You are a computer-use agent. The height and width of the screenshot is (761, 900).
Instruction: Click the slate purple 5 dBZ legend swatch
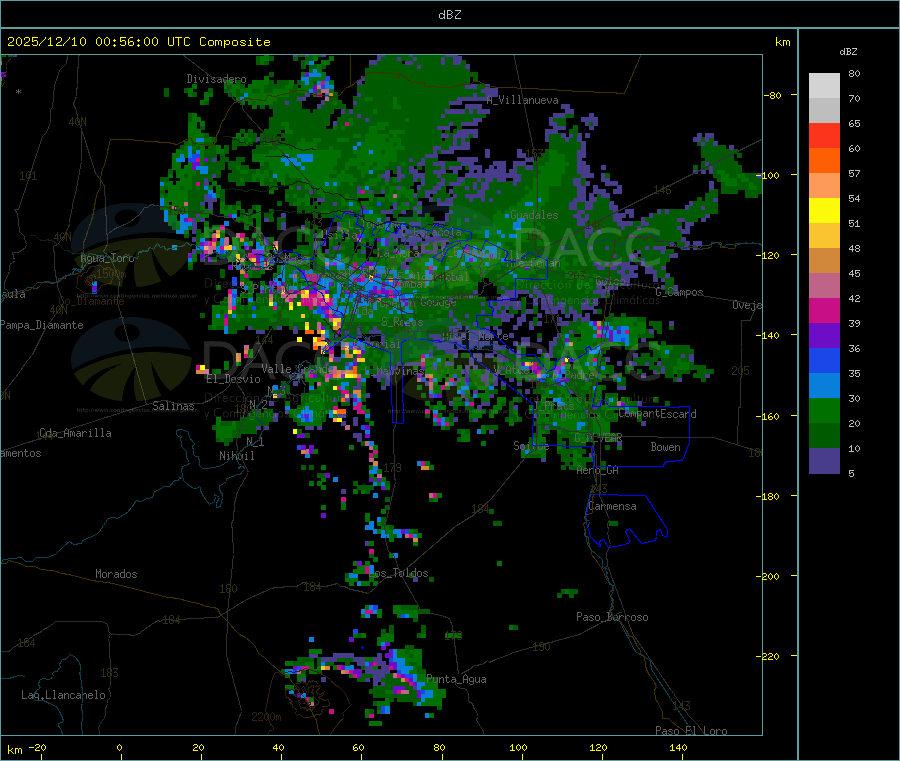(824, 461)
